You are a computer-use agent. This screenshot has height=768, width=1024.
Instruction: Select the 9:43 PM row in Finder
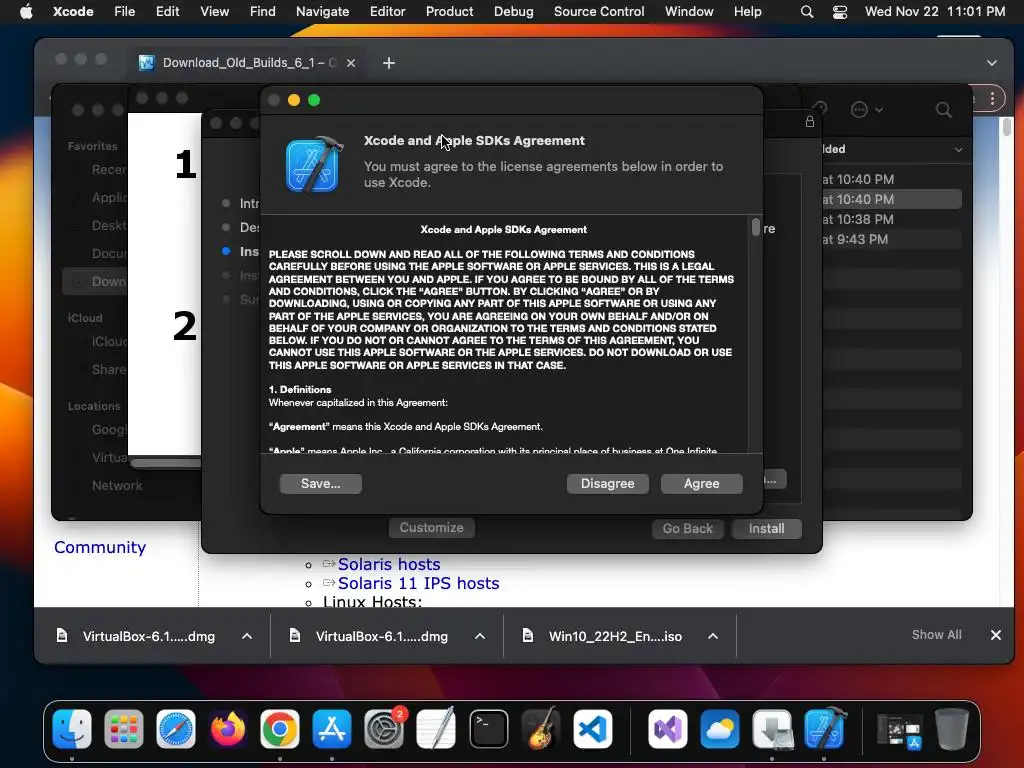tap(891, 239)
